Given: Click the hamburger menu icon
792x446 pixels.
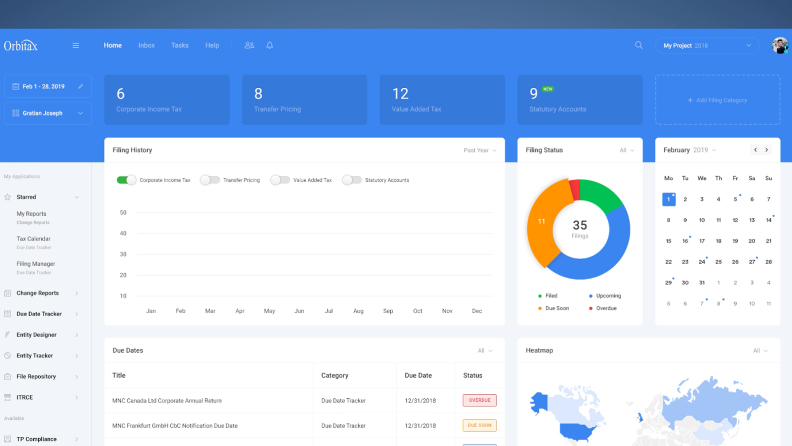Looking at the screenshot, I should point(76,45).
